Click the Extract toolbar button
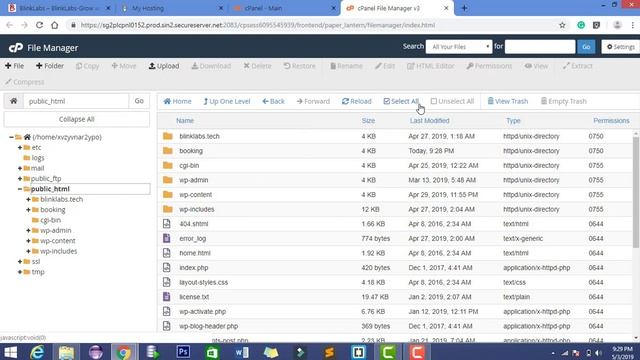Image resolution: width=640 pixels, height=360 pixels. (x=577, y=66)
